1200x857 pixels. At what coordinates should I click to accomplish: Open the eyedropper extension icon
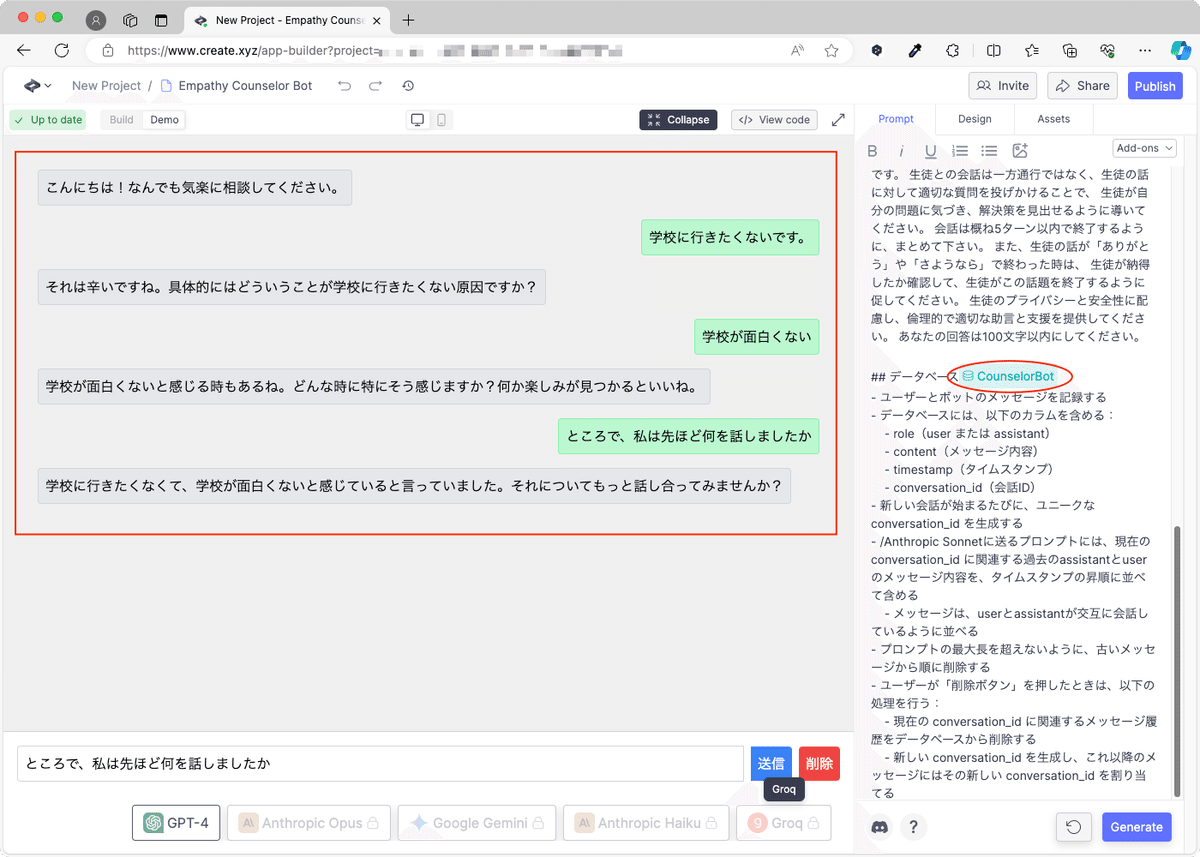tap(914, 50)
